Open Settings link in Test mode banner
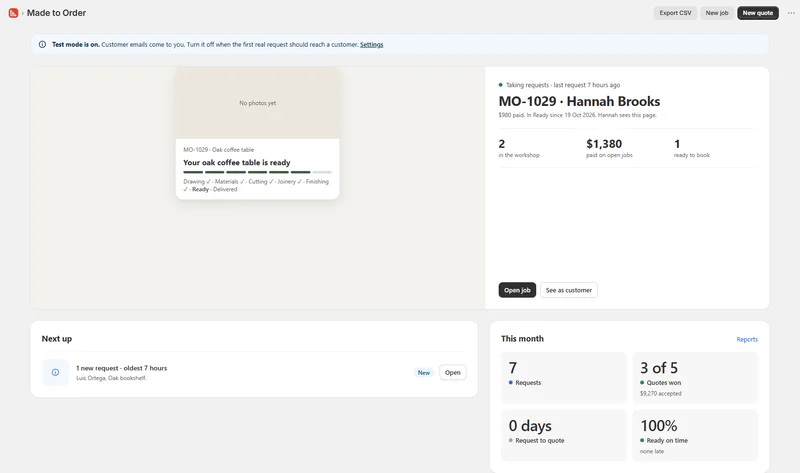Viewport: 800px width, 473px height. (x=371, y=44)
